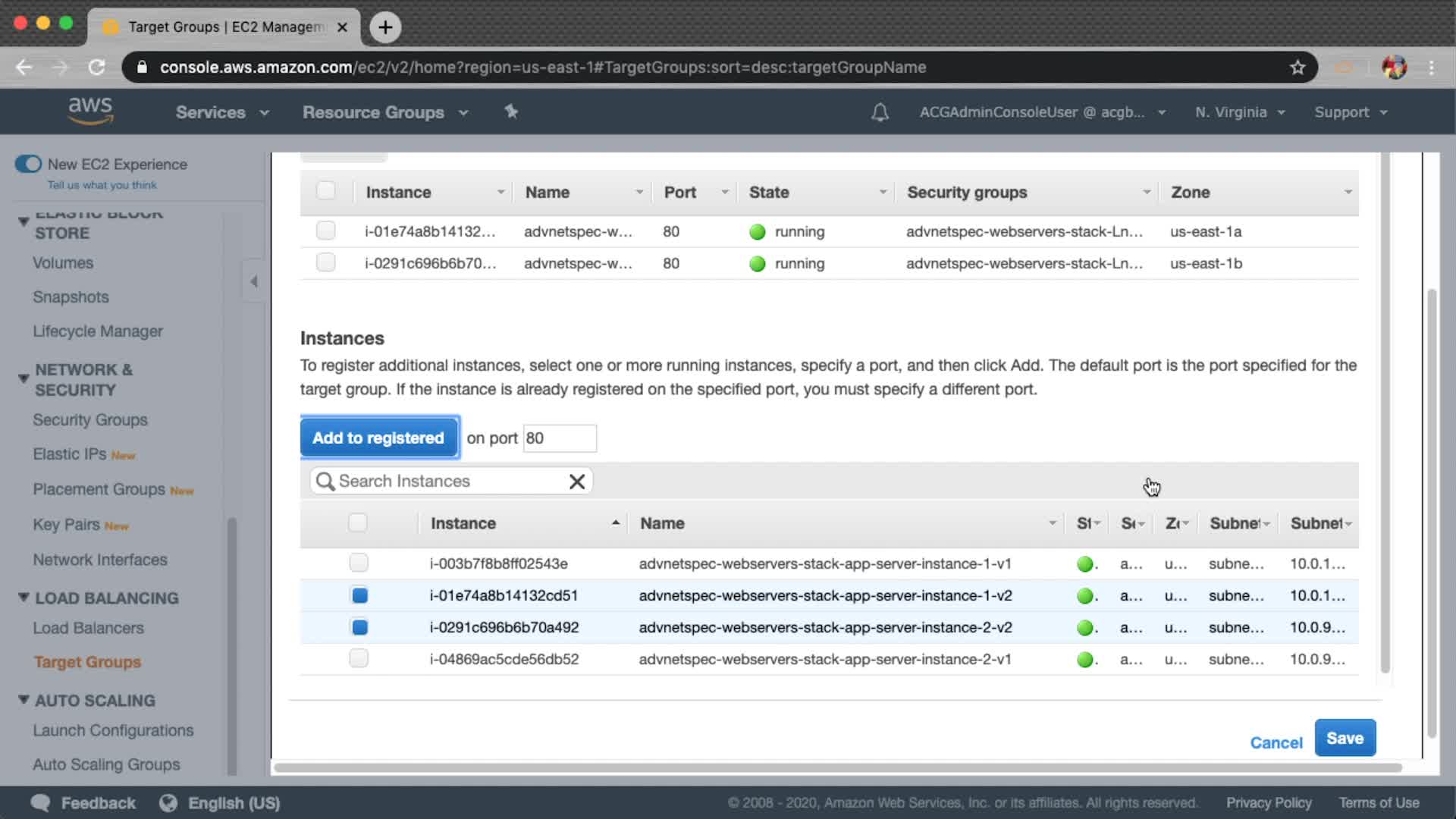
Task: Click the port number input field
Action: tap(559, 438)
